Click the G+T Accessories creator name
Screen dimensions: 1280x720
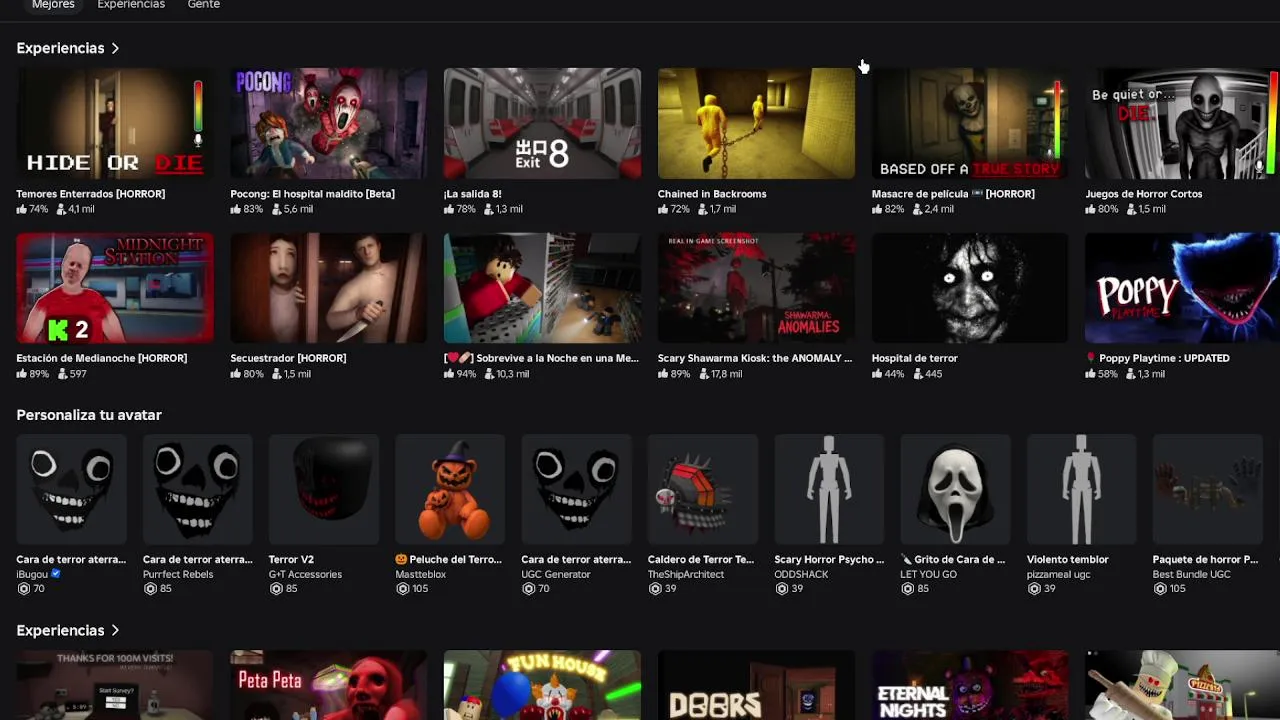pos(305,574)
